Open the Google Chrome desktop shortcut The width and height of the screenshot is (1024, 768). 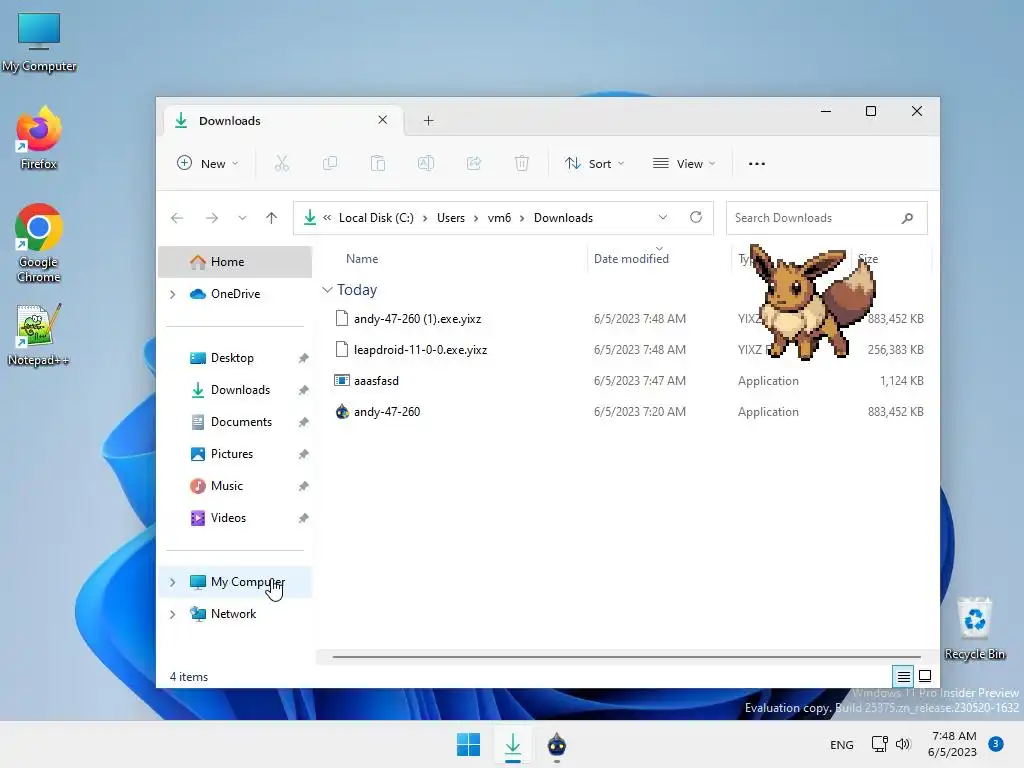39,244
